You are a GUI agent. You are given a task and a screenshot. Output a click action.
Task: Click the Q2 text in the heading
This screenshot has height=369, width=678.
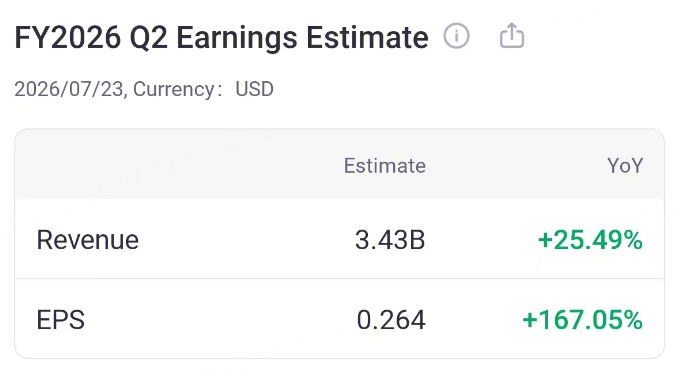pos(148,38)
